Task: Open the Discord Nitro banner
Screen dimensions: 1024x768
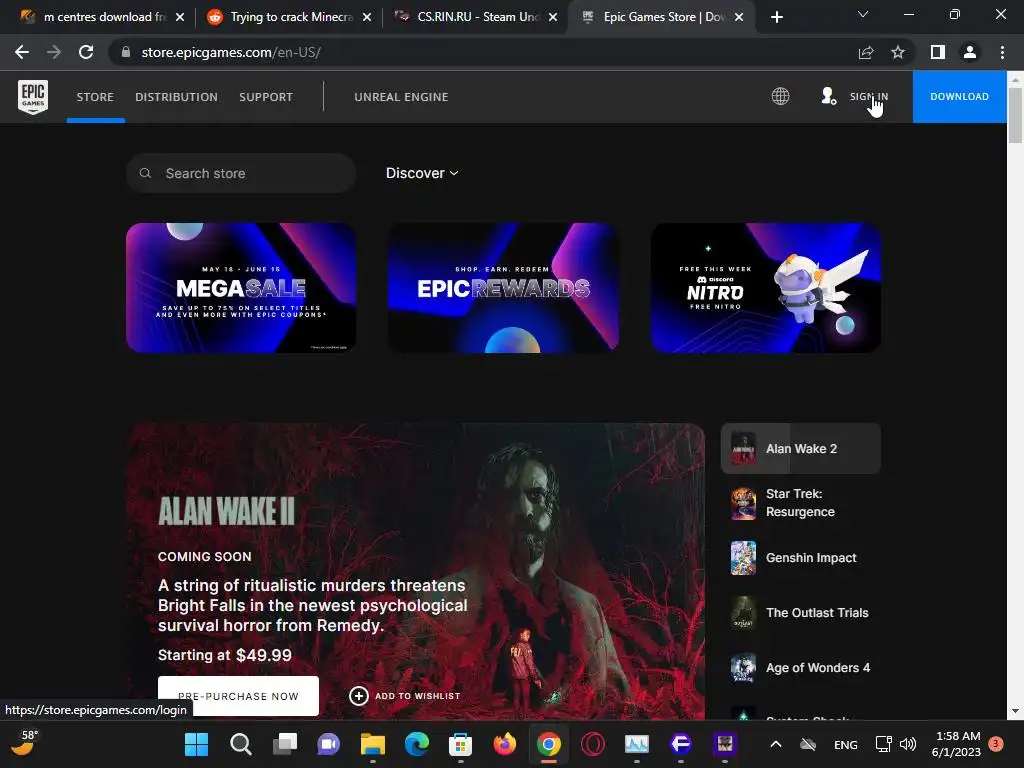Action: coord(766,288)
